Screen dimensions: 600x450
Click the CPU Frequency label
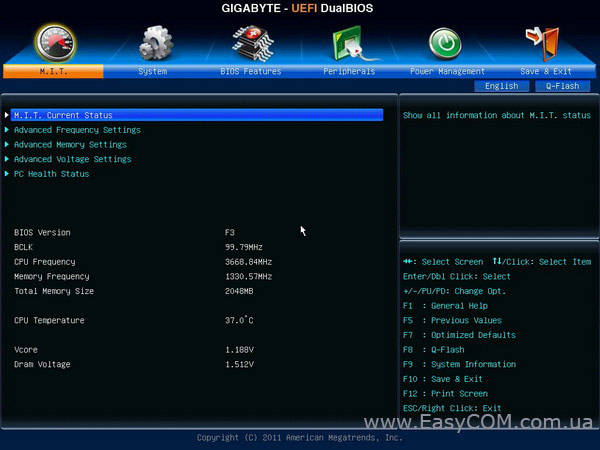tap(45, 262)
